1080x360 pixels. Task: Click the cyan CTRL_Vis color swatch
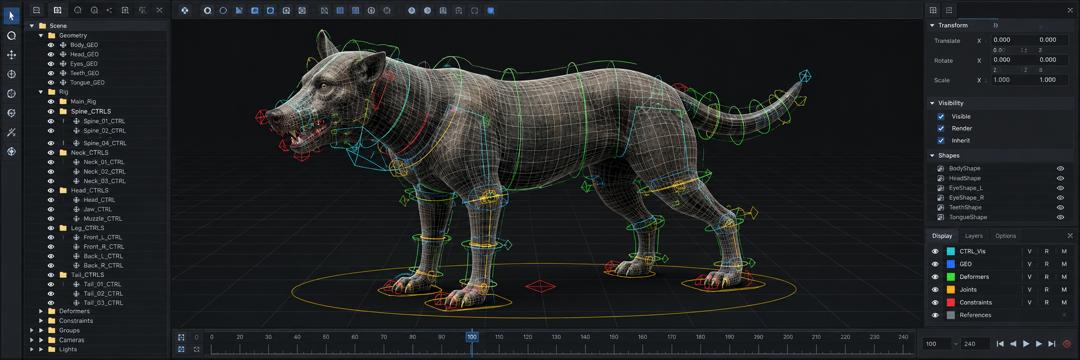951,251
